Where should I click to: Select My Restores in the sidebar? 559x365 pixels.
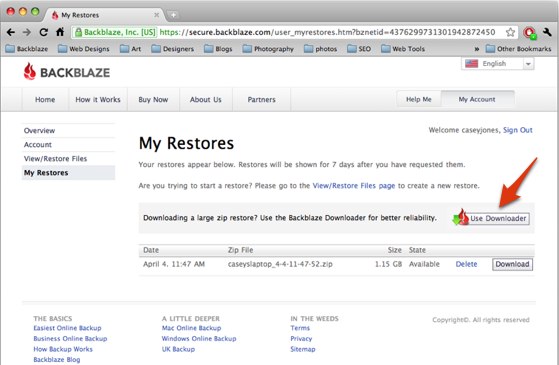[68, 173]
